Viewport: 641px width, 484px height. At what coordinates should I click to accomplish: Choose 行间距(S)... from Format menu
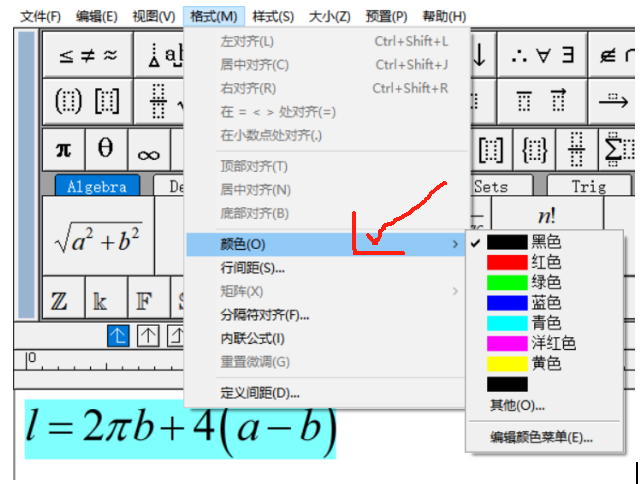pyautogui.click(x=325, y=268)
